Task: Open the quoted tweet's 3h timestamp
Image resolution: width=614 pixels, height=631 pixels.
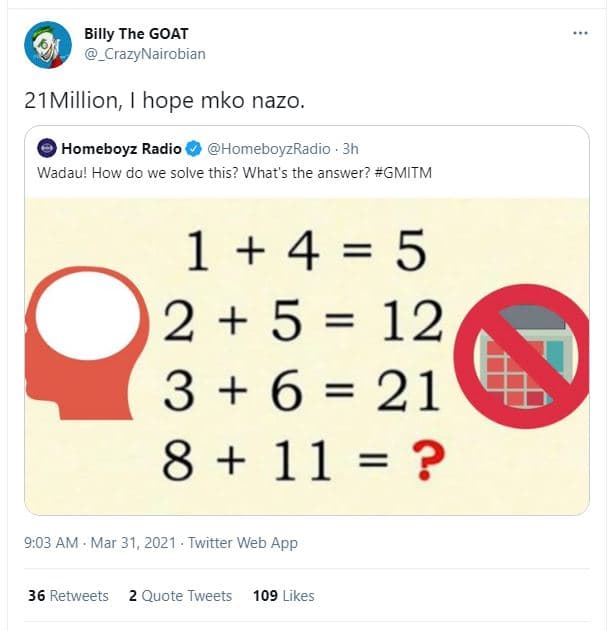Action: (x=350, y=149)
